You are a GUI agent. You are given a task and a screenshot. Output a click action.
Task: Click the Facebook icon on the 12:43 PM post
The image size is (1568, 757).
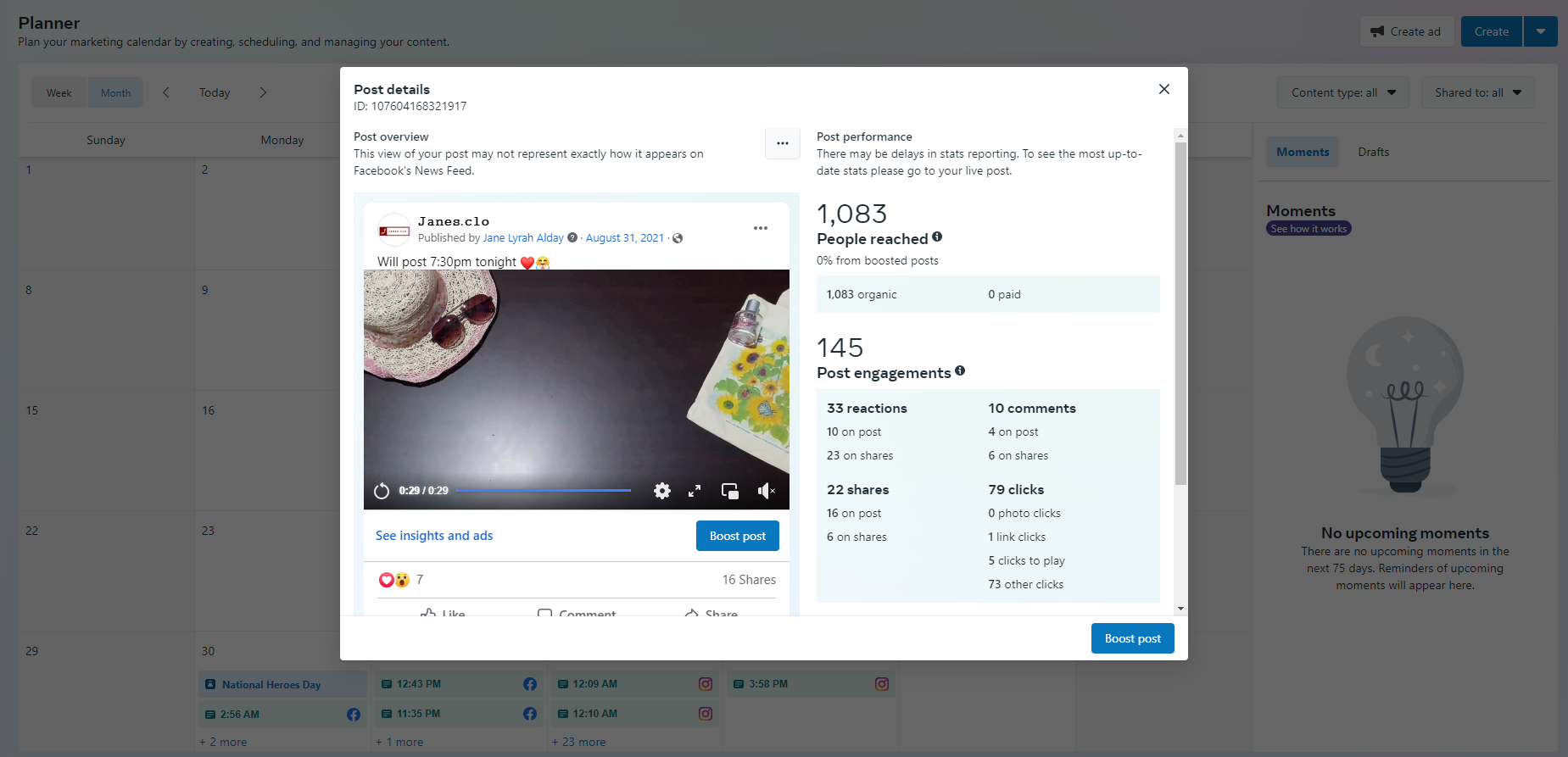(530, 684)
